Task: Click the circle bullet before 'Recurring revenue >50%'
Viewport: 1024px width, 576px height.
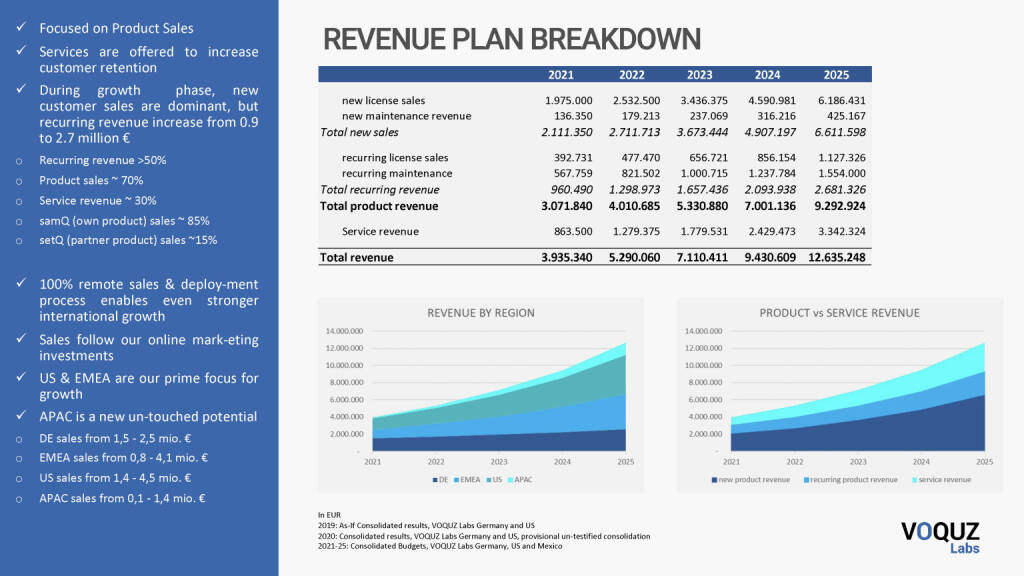Action: point(21,160)
